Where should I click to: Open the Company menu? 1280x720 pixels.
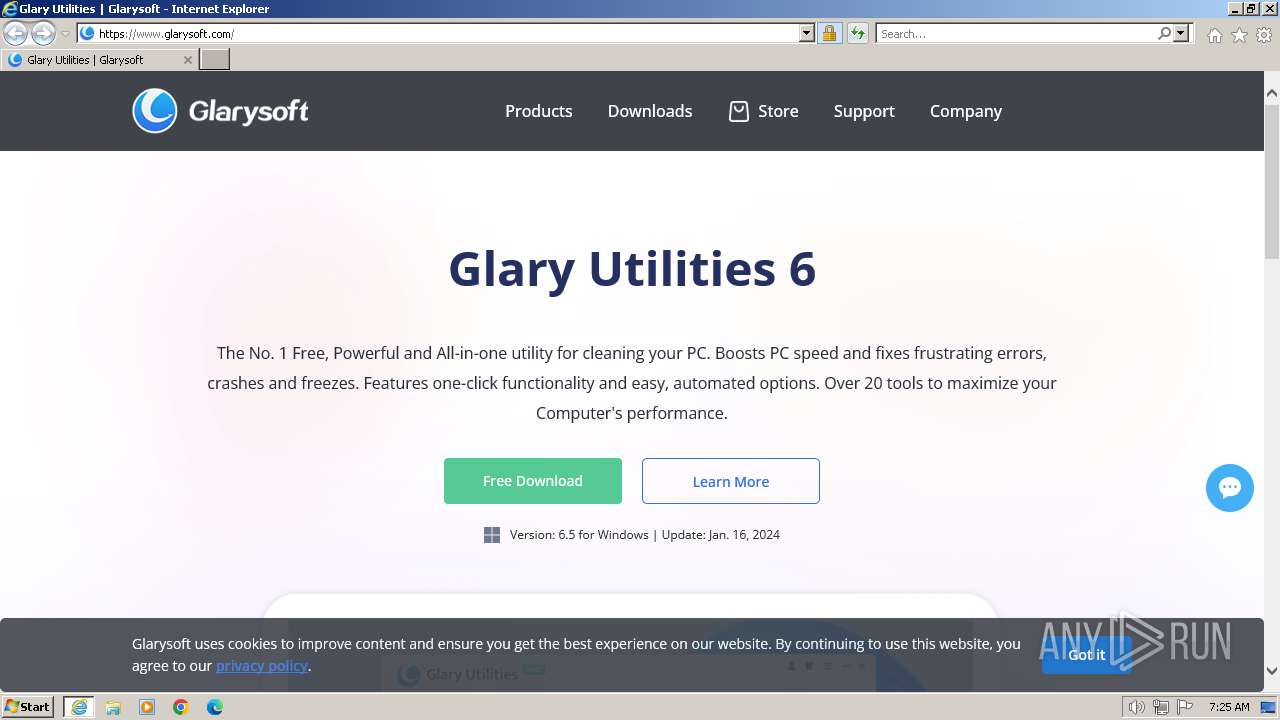click(966, 111)
